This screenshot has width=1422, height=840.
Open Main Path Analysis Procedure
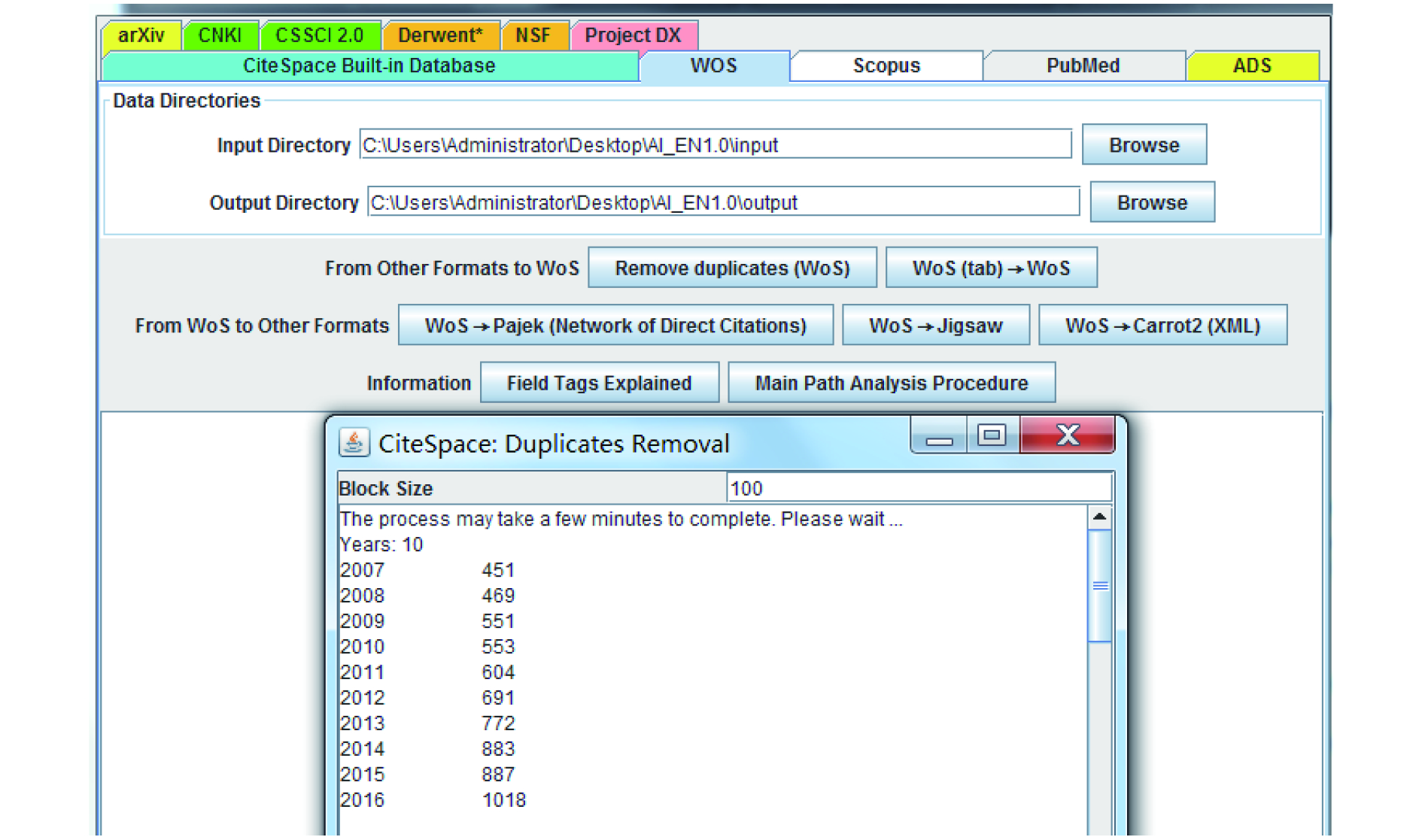892,383
